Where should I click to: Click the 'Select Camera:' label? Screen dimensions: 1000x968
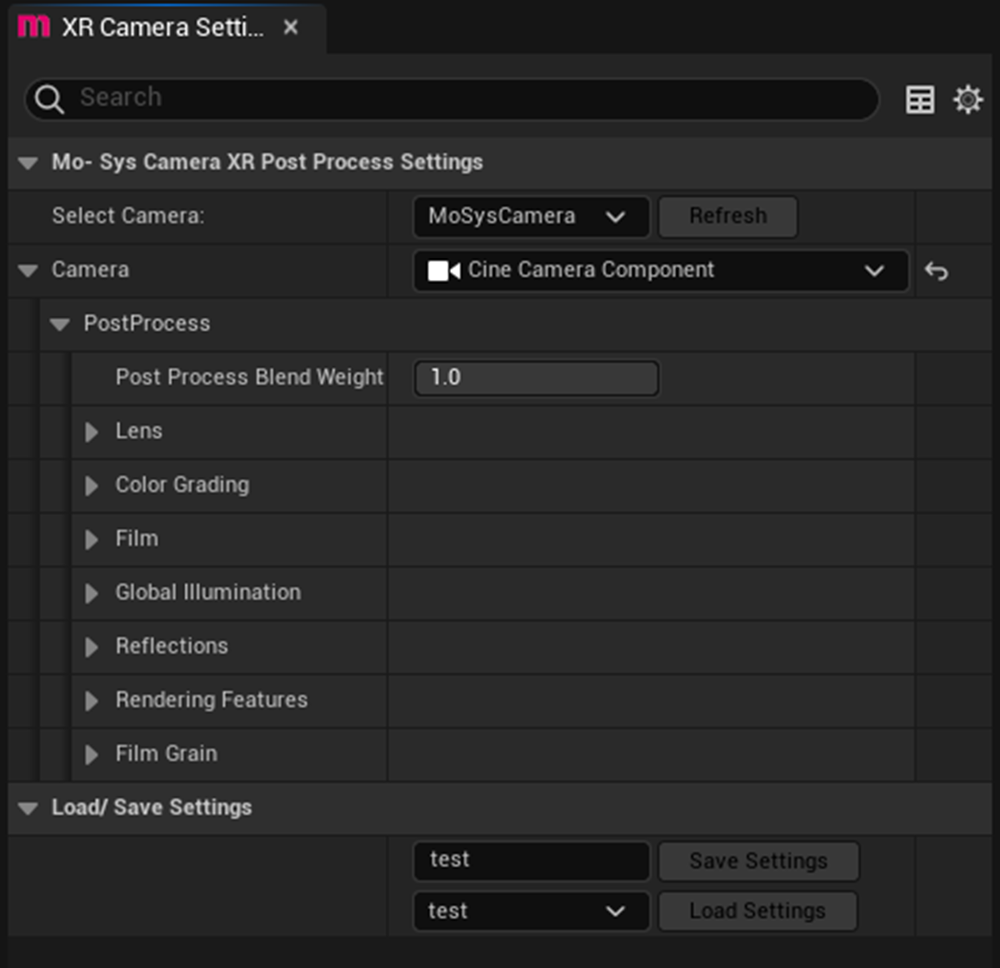128,216
